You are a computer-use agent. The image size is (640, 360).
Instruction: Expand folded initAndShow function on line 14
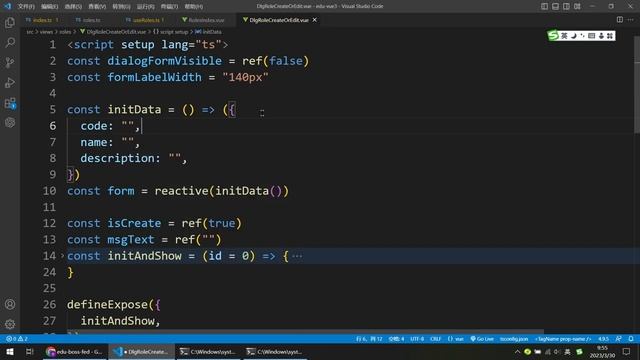pyautogui.click(x=62, y=256)
